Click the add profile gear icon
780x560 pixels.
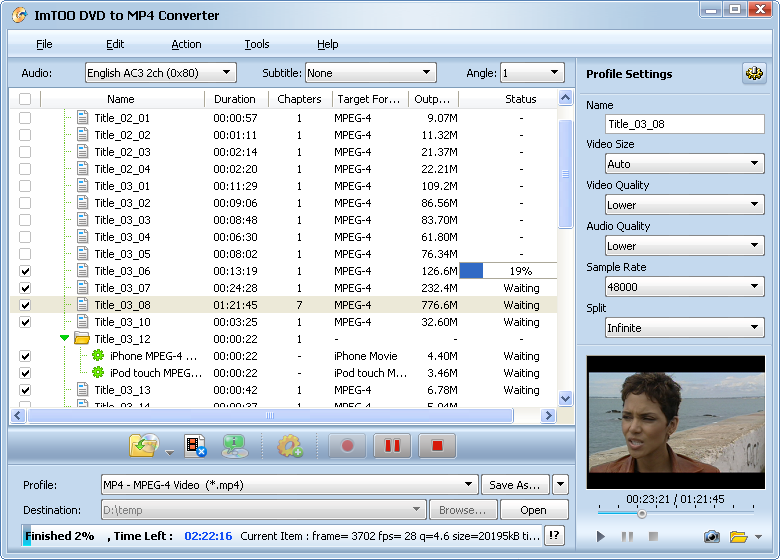pyautogui.click(x=290, y=446)
